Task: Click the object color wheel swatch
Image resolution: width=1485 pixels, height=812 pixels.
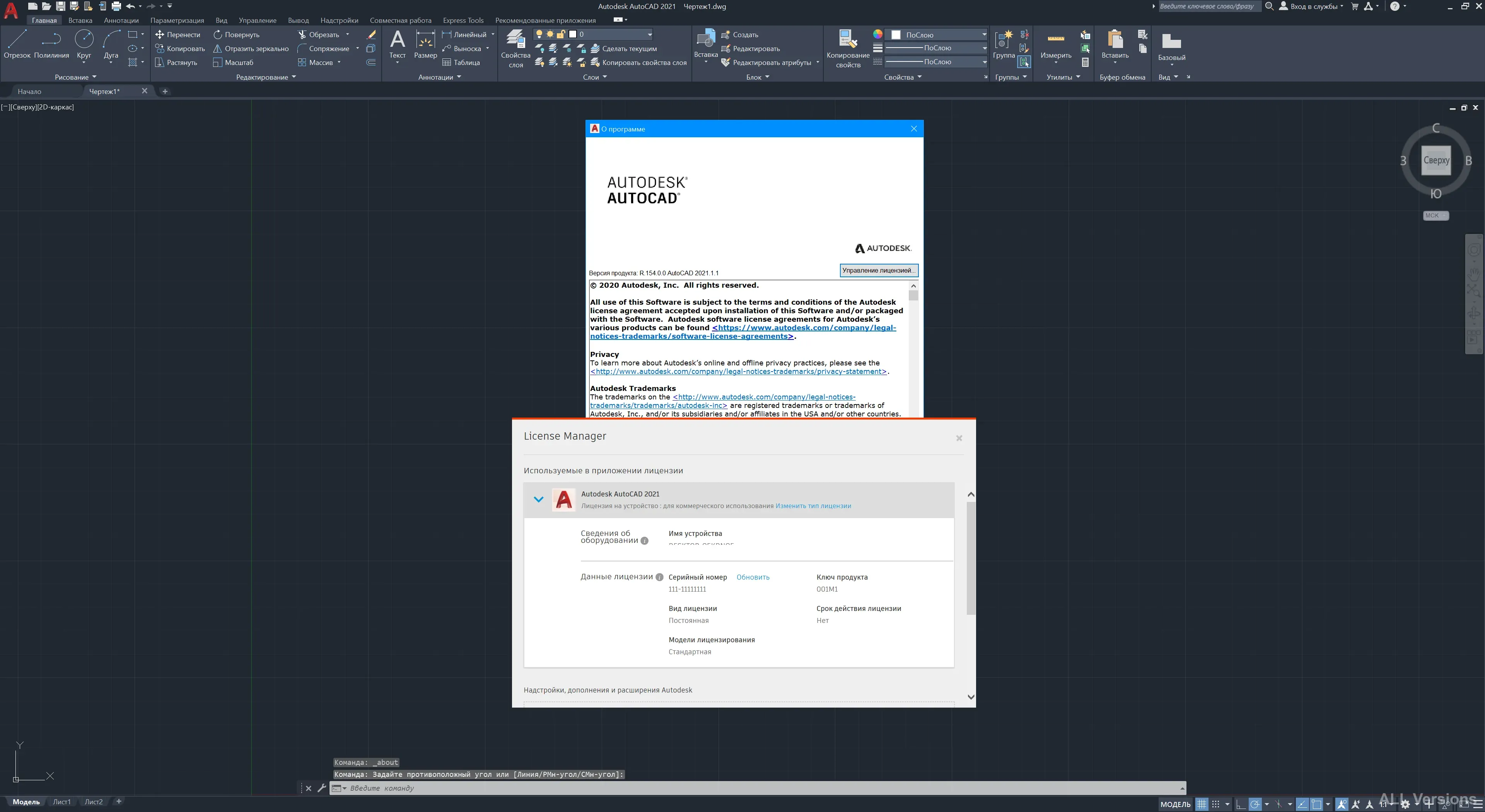Action: [x=877, y=34]
